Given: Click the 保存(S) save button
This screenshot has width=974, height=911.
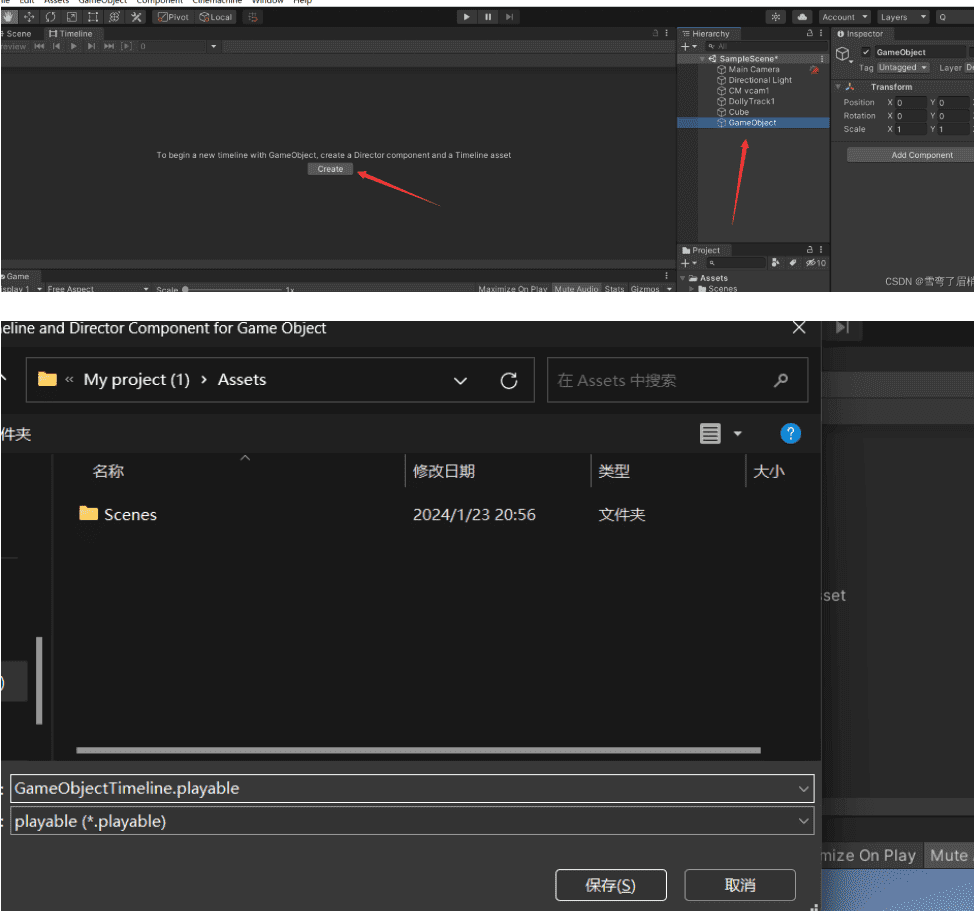Looking at the screenshot, I should 610,885.
